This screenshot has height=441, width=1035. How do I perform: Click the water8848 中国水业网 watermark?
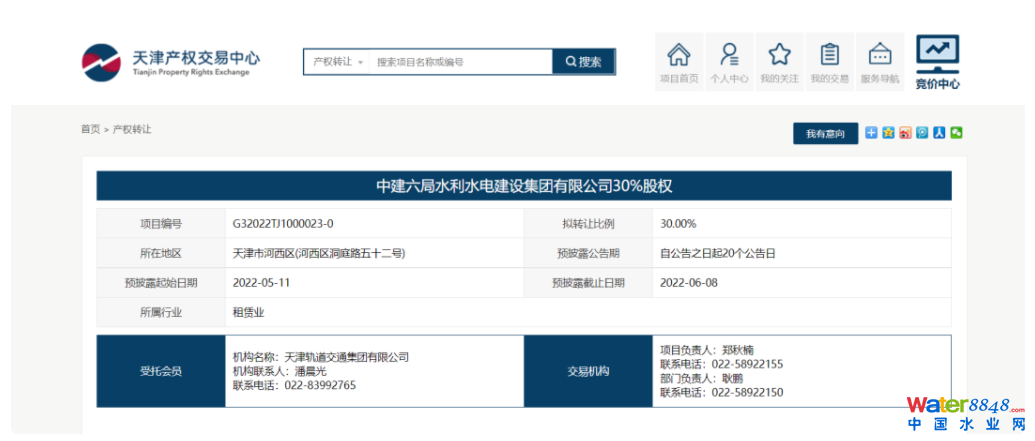964,414
